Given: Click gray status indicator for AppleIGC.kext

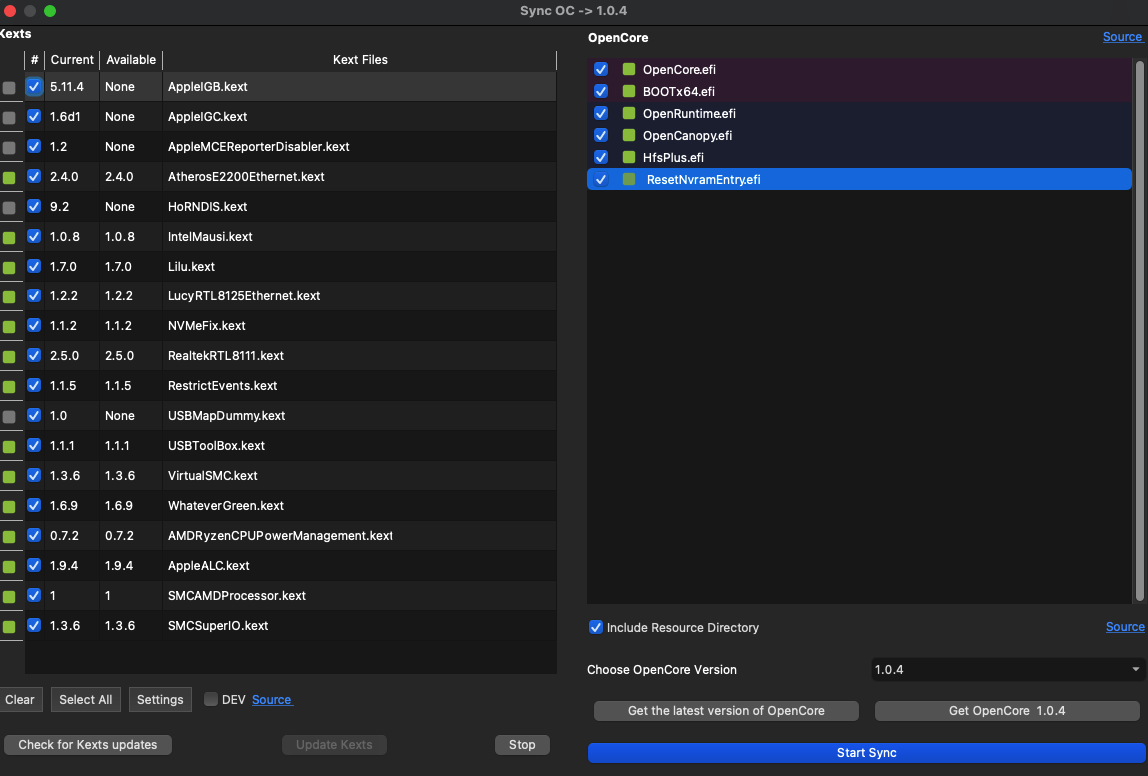Looking at the screenshot, I should (9, 118).
